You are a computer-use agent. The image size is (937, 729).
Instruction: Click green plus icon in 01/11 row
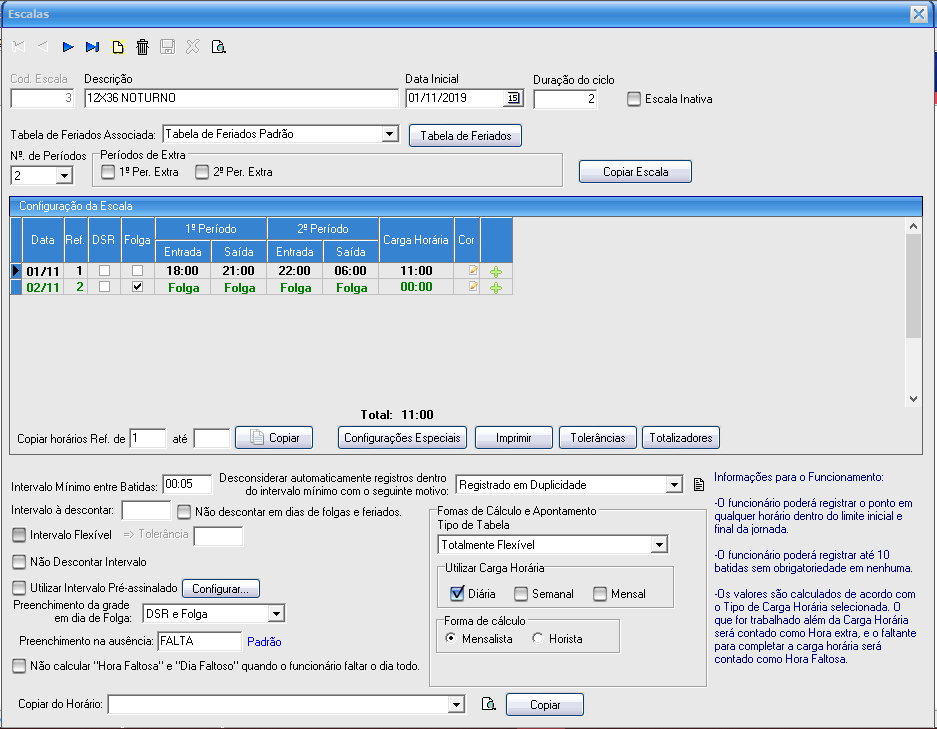pyautogui.click(x=496, y=271)
